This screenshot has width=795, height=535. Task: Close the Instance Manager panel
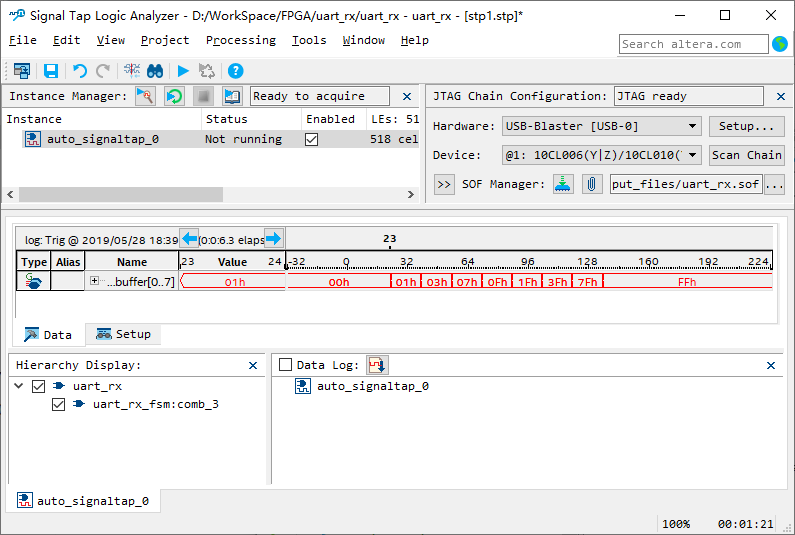(407, 96)
